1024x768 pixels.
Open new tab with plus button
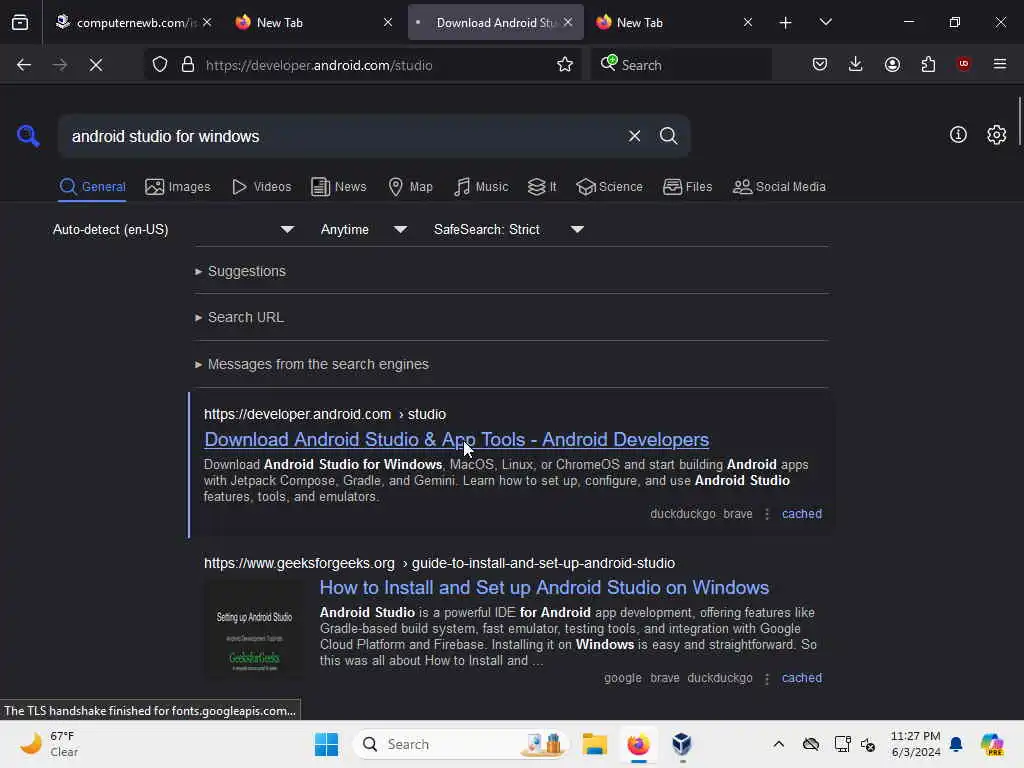coord(786,23)
